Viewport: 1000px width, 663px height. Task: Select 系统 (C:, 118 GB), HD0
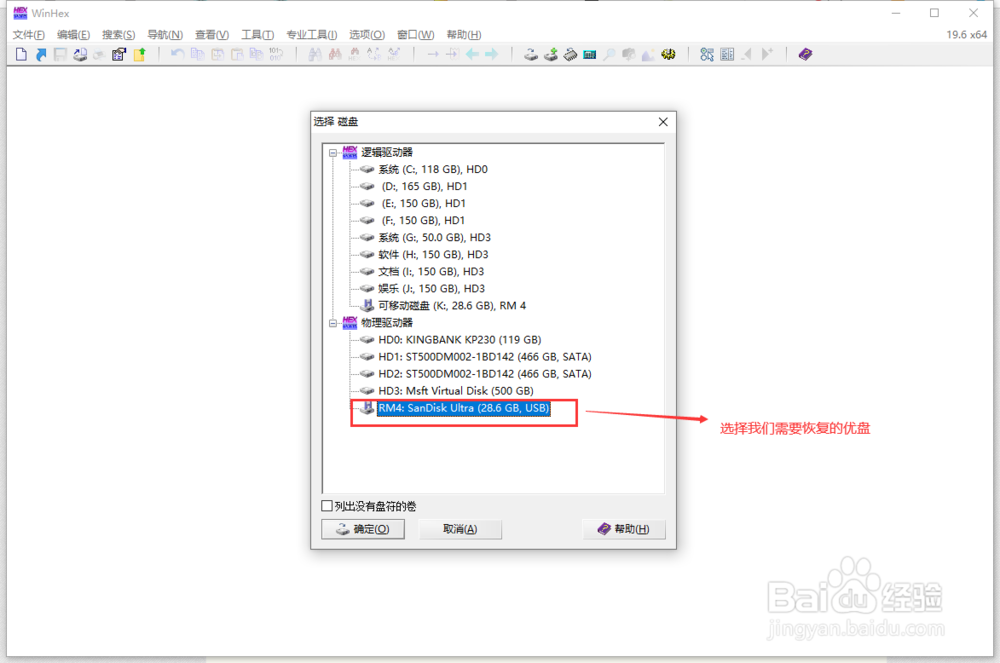433,170
